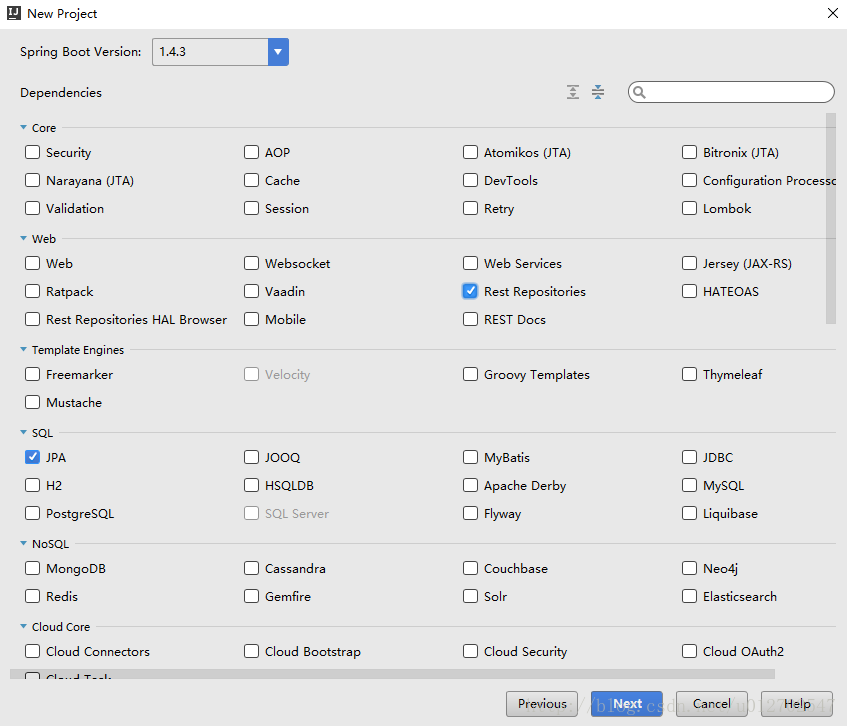Collapse the NoSQL section
This screenshot has width=847, height=726.
tap(23, 544)
